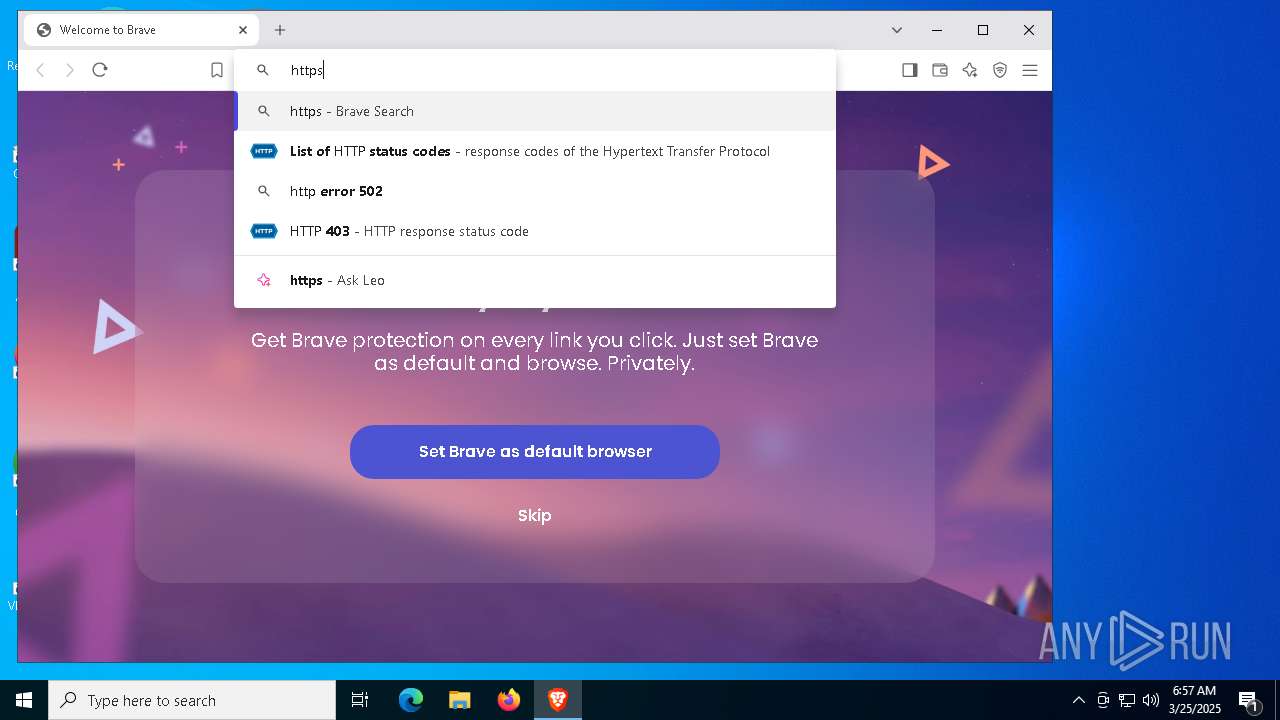Click the taskbar search box
The width and height of the screenshot is (1280, 720).
[x=192, y=700]
